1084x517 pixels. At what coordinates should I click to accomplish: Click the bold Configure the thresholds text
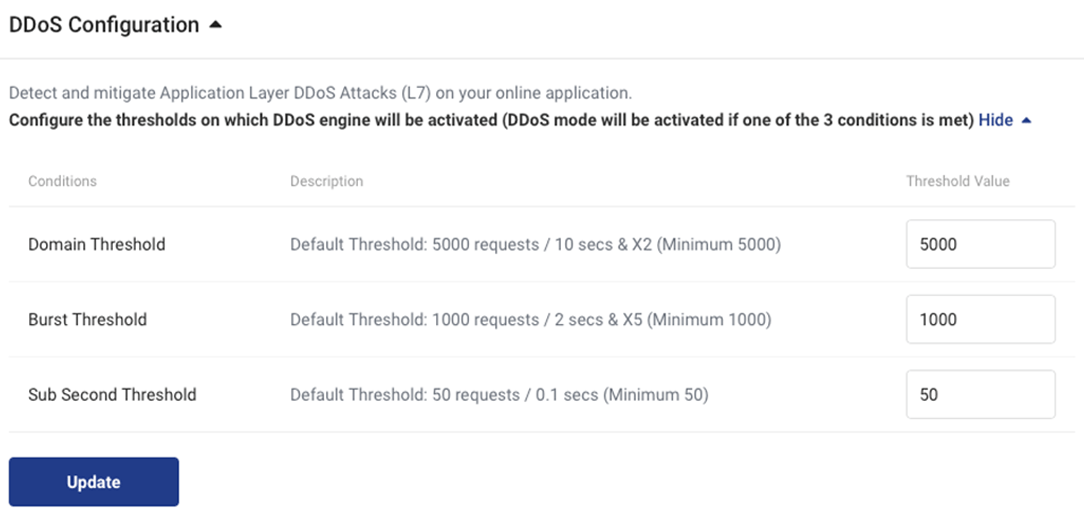pos(492,120)
